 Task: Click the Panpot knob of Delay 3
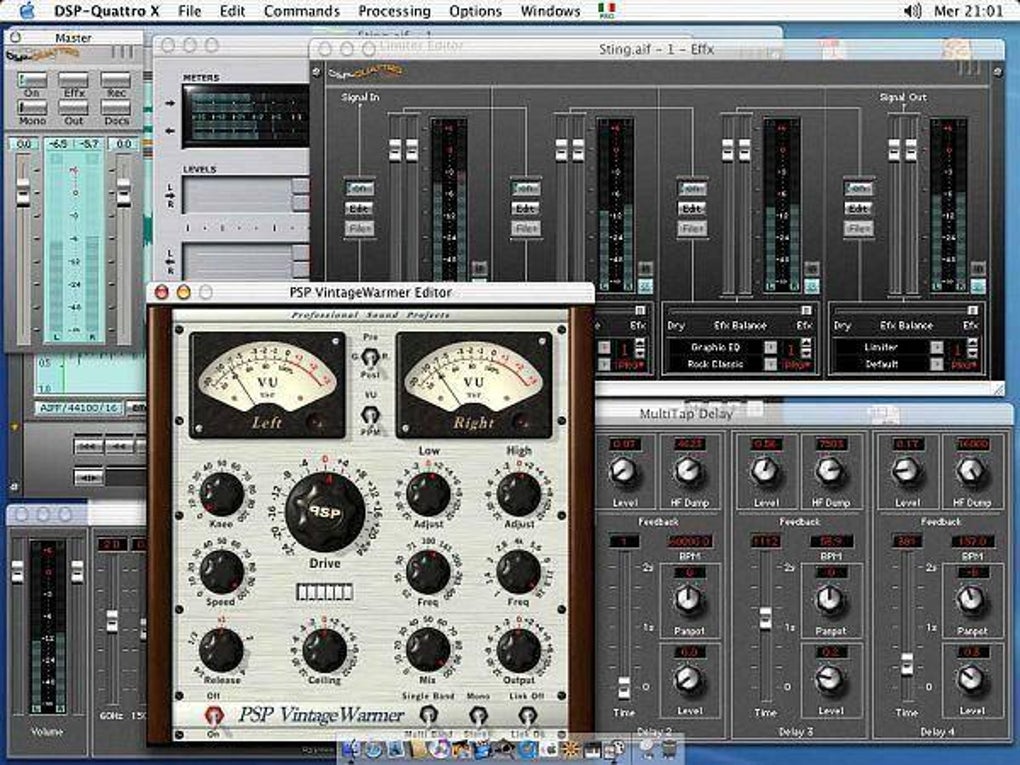tap(831, 600)
